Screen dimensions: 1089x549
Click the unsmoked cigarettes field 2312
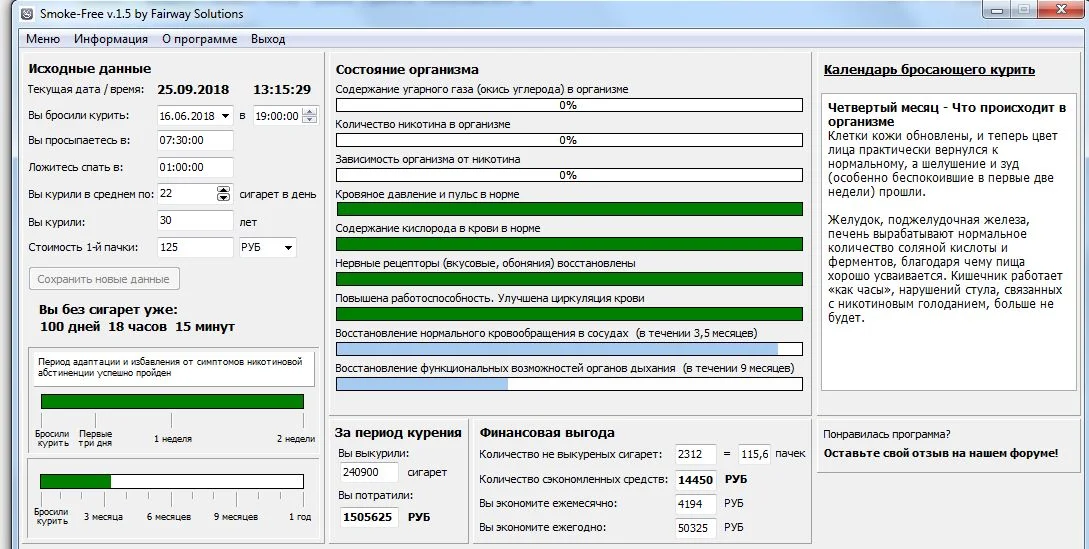(x=695, y=454)
